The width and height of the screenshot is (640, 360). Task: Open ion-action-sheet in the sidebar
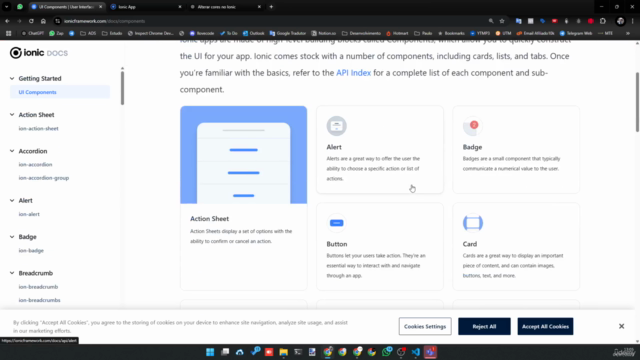[38, 129]
